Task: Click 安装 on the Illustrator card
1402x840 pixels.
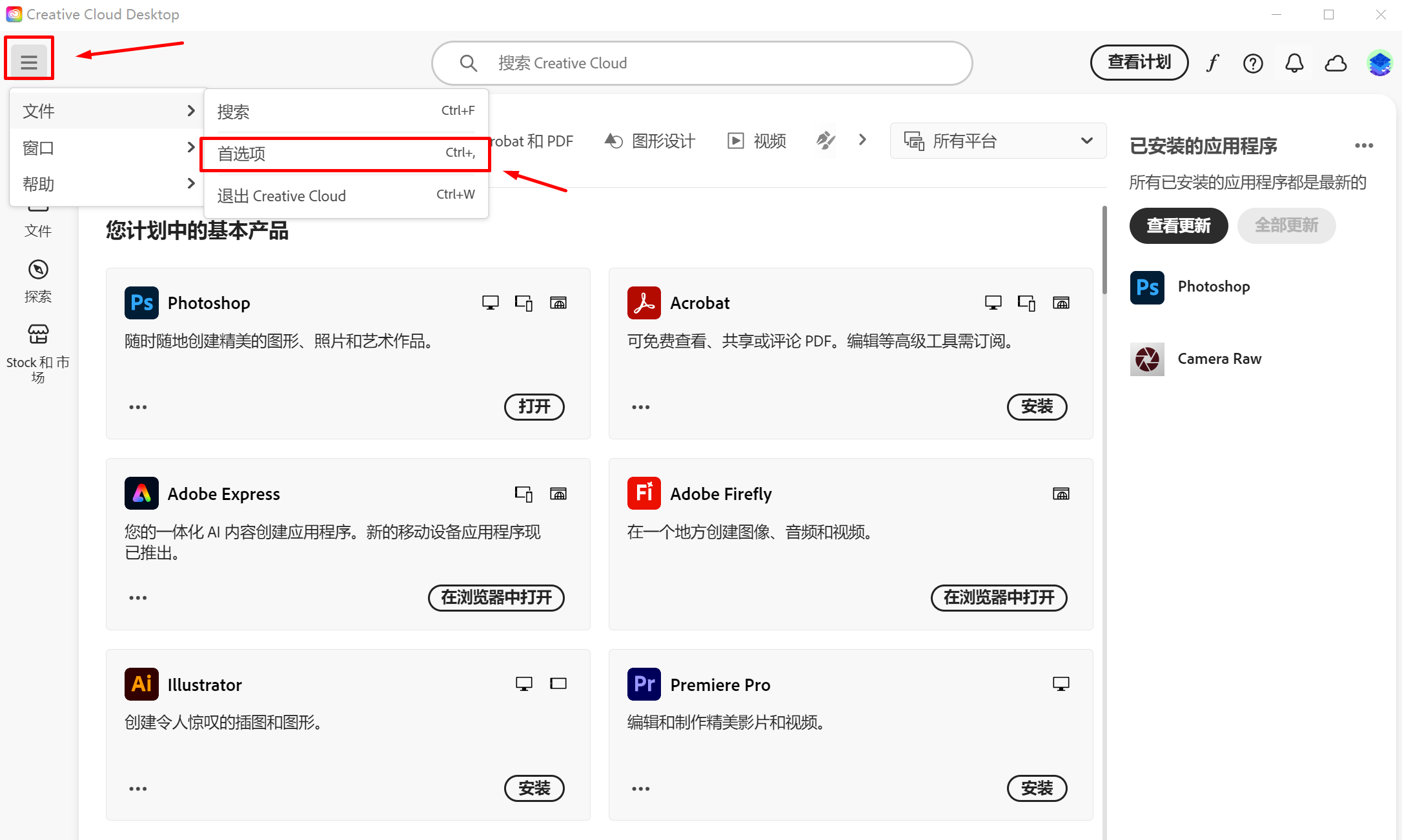Action: pyautogui.click(x=534, y=788)
